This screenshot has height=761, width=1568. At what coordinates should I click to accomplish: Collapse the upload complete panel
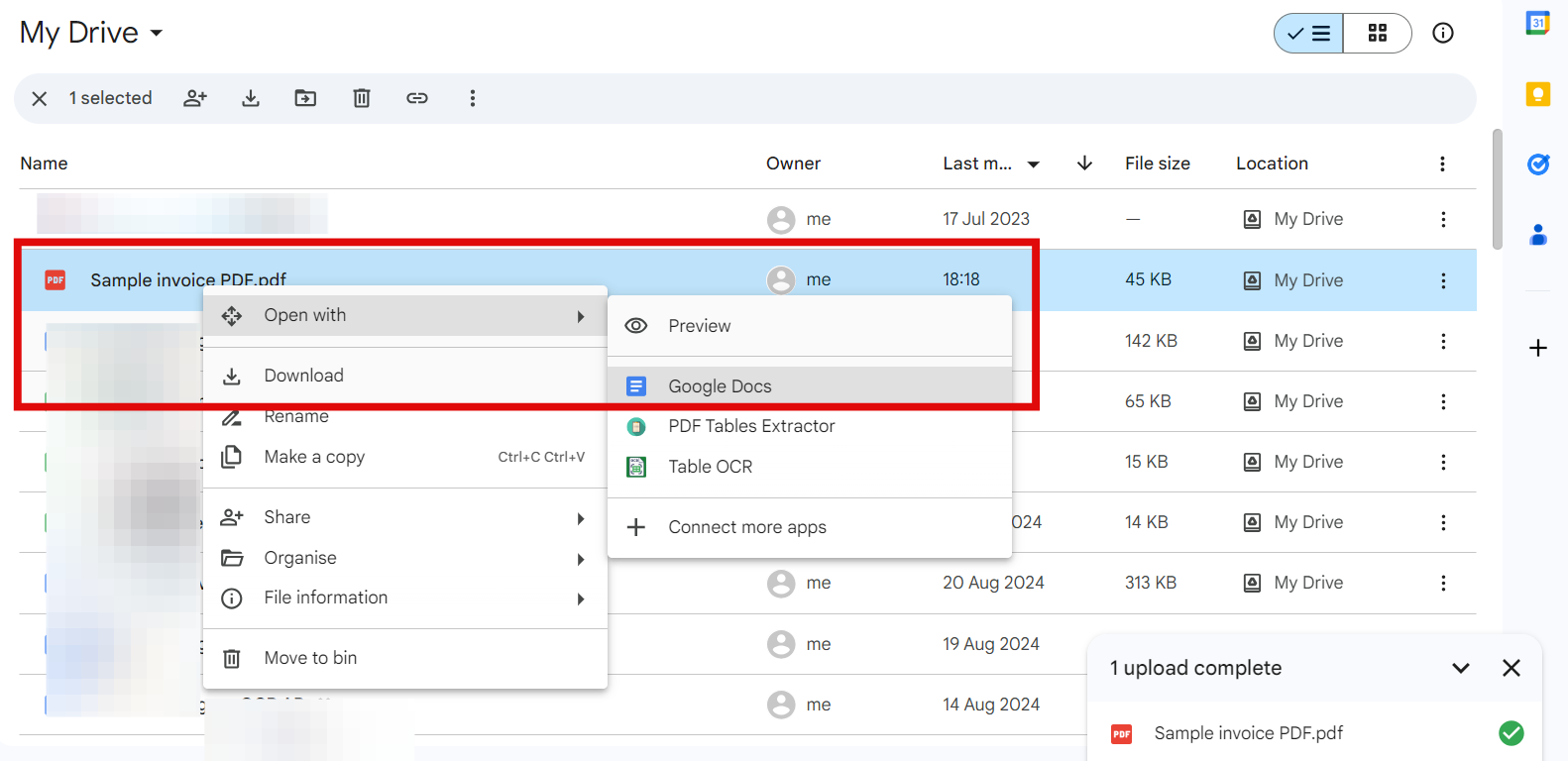(x=1460, y=668)
